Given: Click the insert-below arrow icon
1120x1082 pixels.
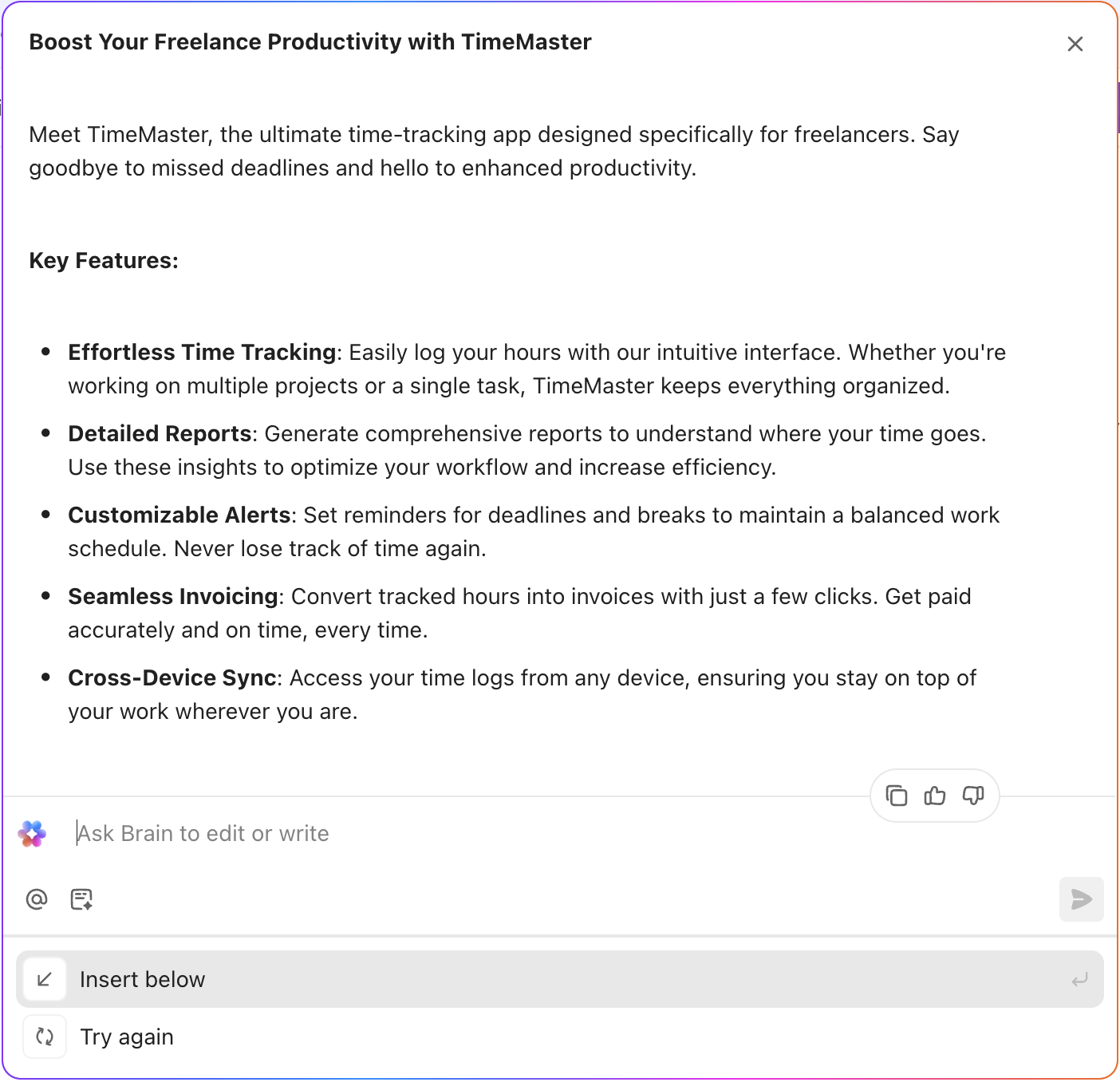Looking at the screenshot, I should point(45,979).
